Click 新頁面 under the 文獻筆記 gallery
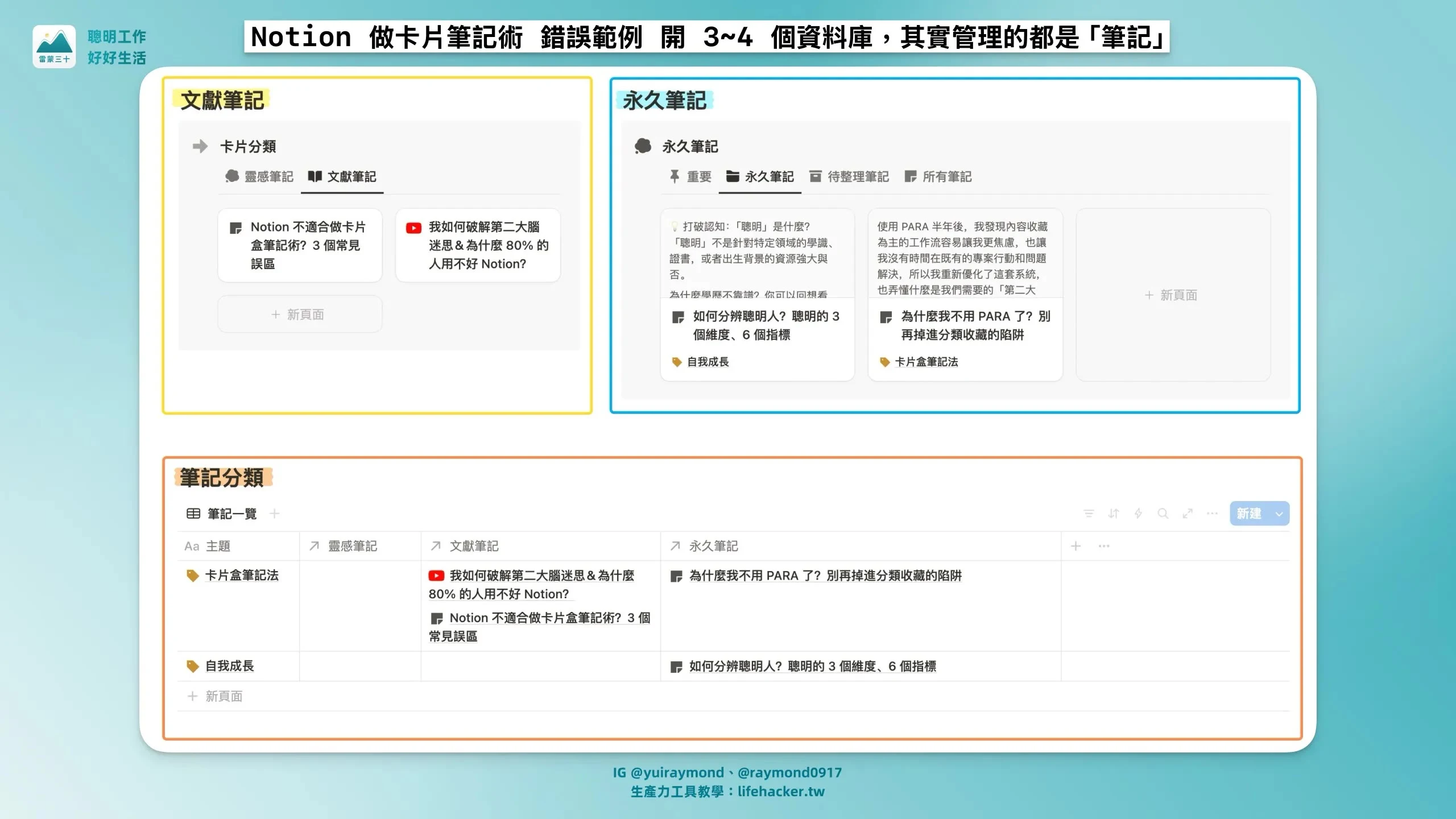 (299, 315)
